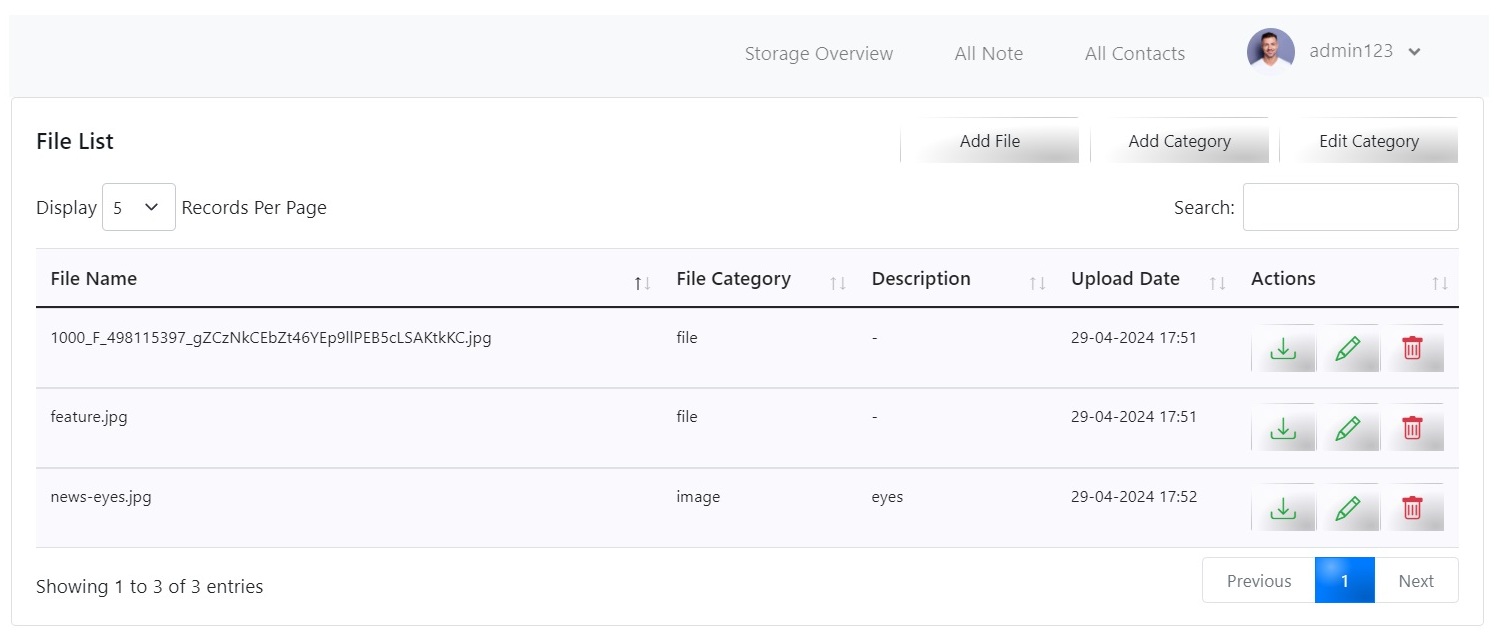The height and width of the screenshot is (634, 1496).
Task: Open Storage Overview page
Action: (x=819, y=54)
